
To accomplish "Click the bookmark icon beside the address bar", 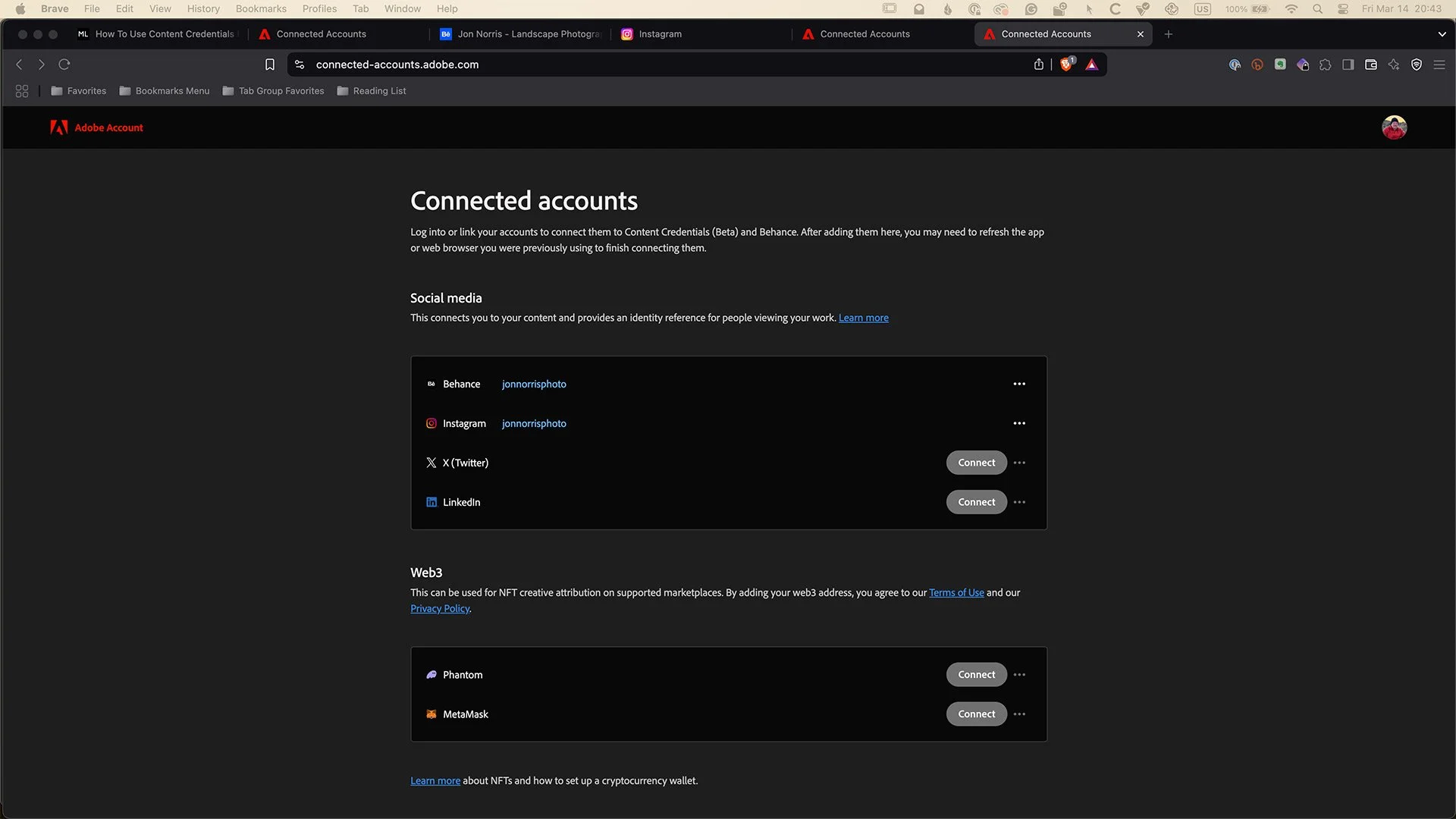I will point(269,64).
